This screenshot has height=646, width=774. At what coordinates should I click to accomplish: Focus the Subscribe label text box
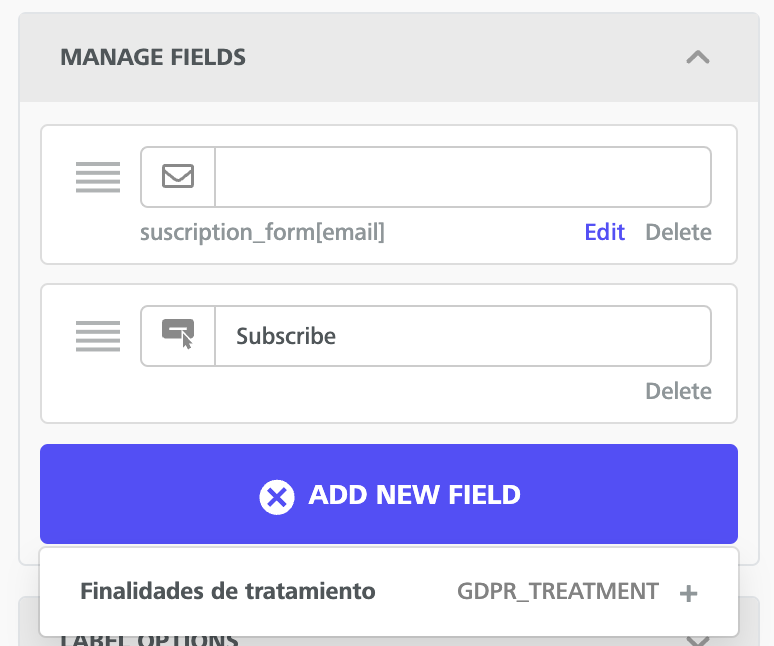[x=463, y=336]
